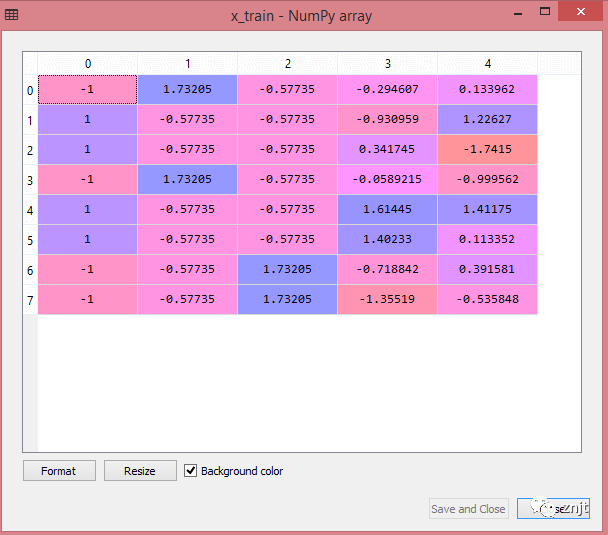The height and width of the screenshot is (535, 608).
Task: Select column header 0
Action: [x=88, y=64]
